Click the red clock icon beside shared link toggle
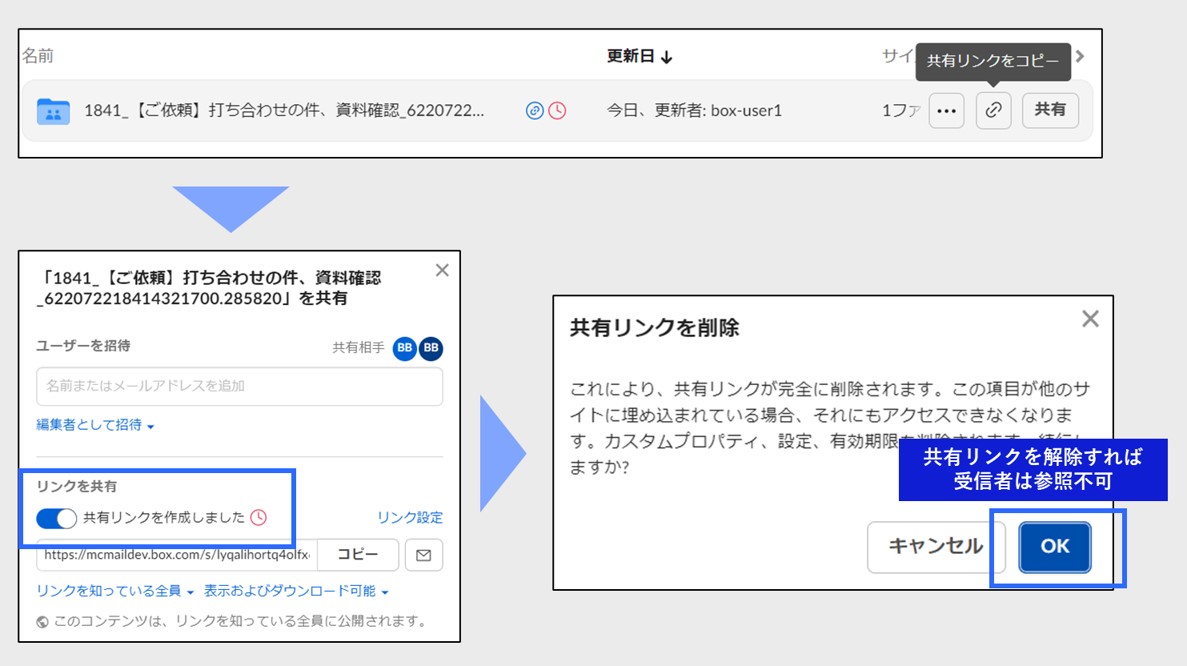 tap(259, 518)
